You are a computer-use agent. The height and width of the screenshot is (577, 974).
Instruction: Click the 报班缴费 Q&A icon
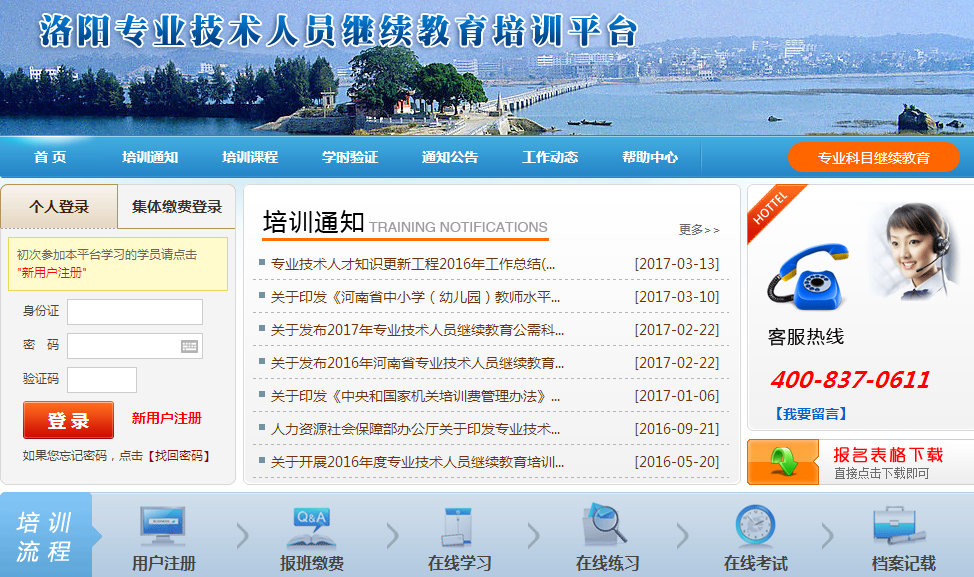[x=311, y=526]
